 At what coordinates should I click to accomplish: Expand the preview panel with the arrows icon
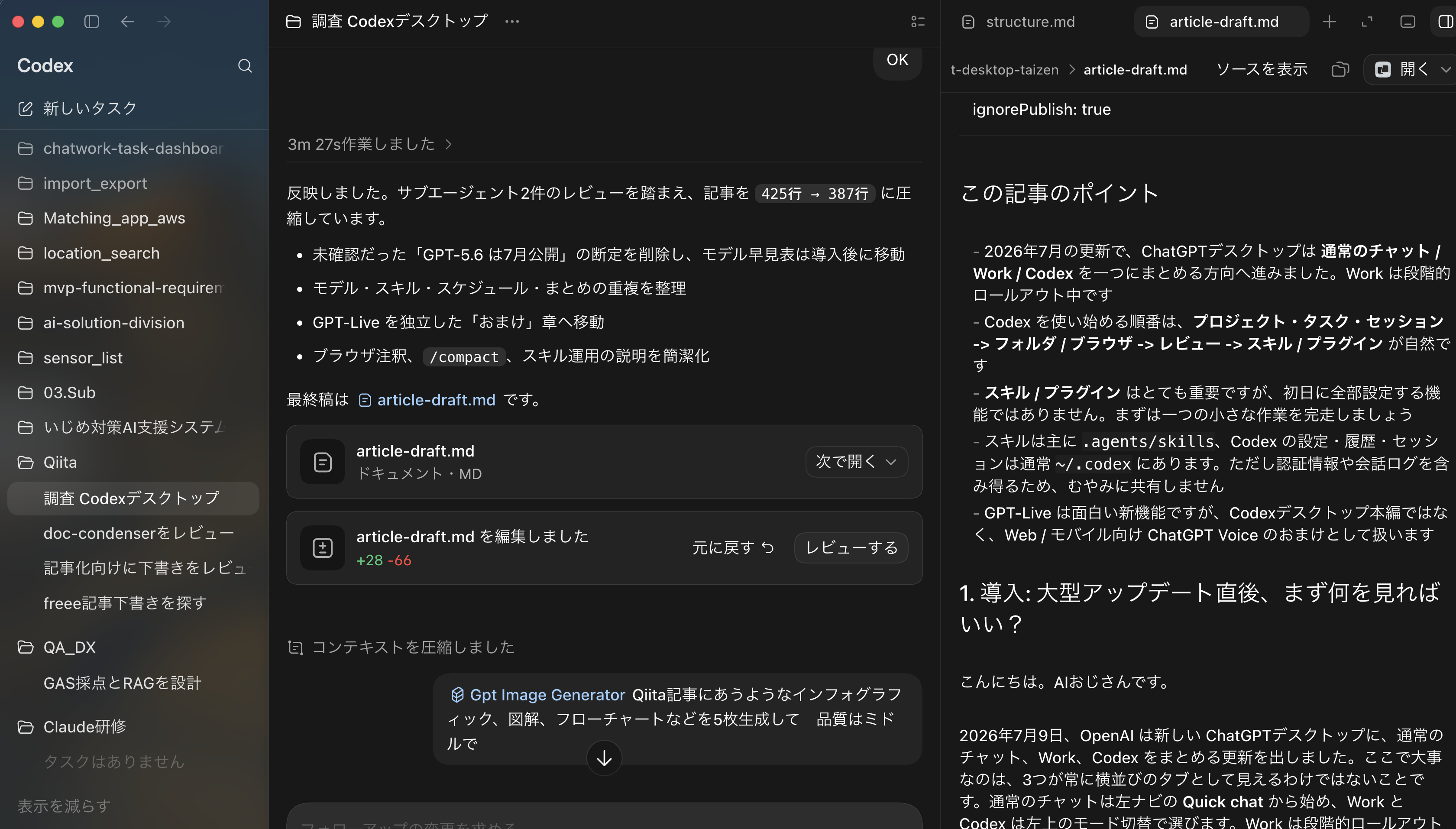pyautogui.click(x=1367, y=22)
